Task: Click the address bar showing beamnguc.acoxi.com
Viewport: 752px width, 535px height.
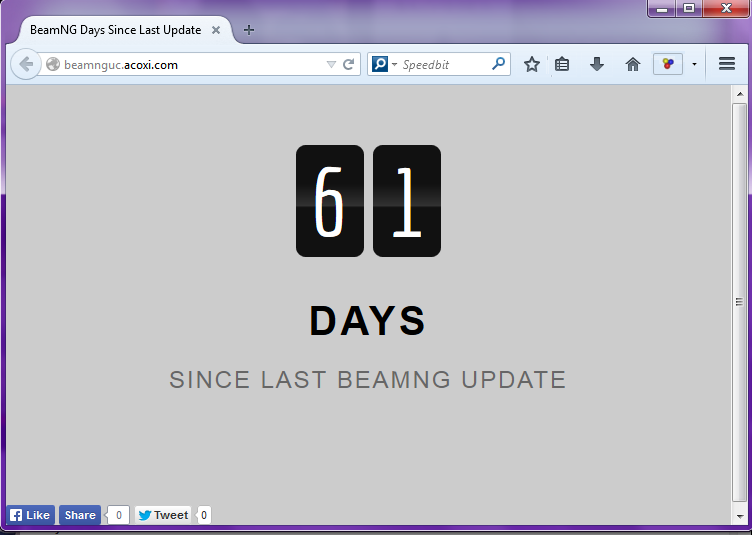Action: pyautogui.click(x=192, y=64)
